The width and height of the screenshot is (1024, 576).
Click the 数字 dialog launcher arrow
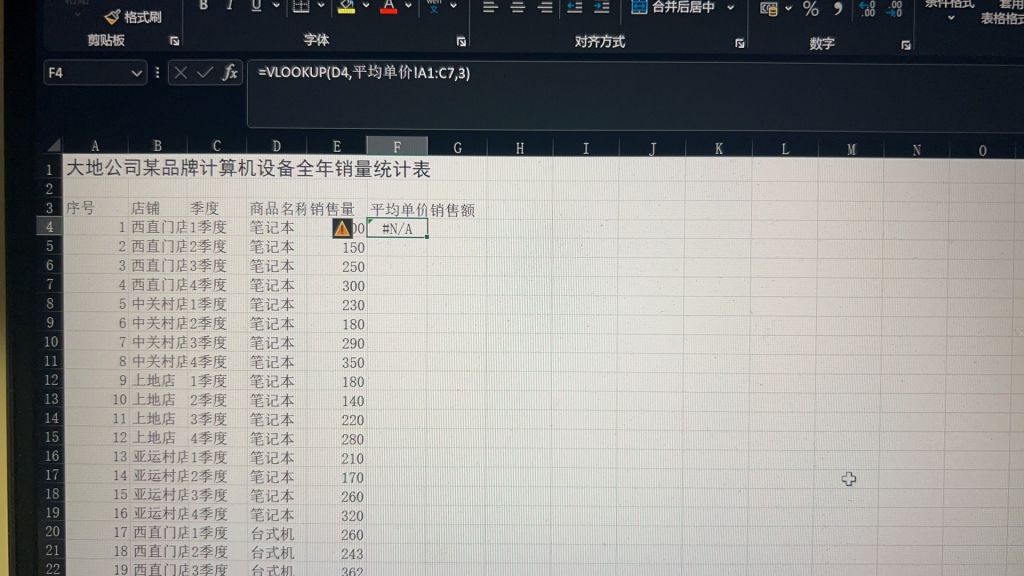tap(906, 44)
